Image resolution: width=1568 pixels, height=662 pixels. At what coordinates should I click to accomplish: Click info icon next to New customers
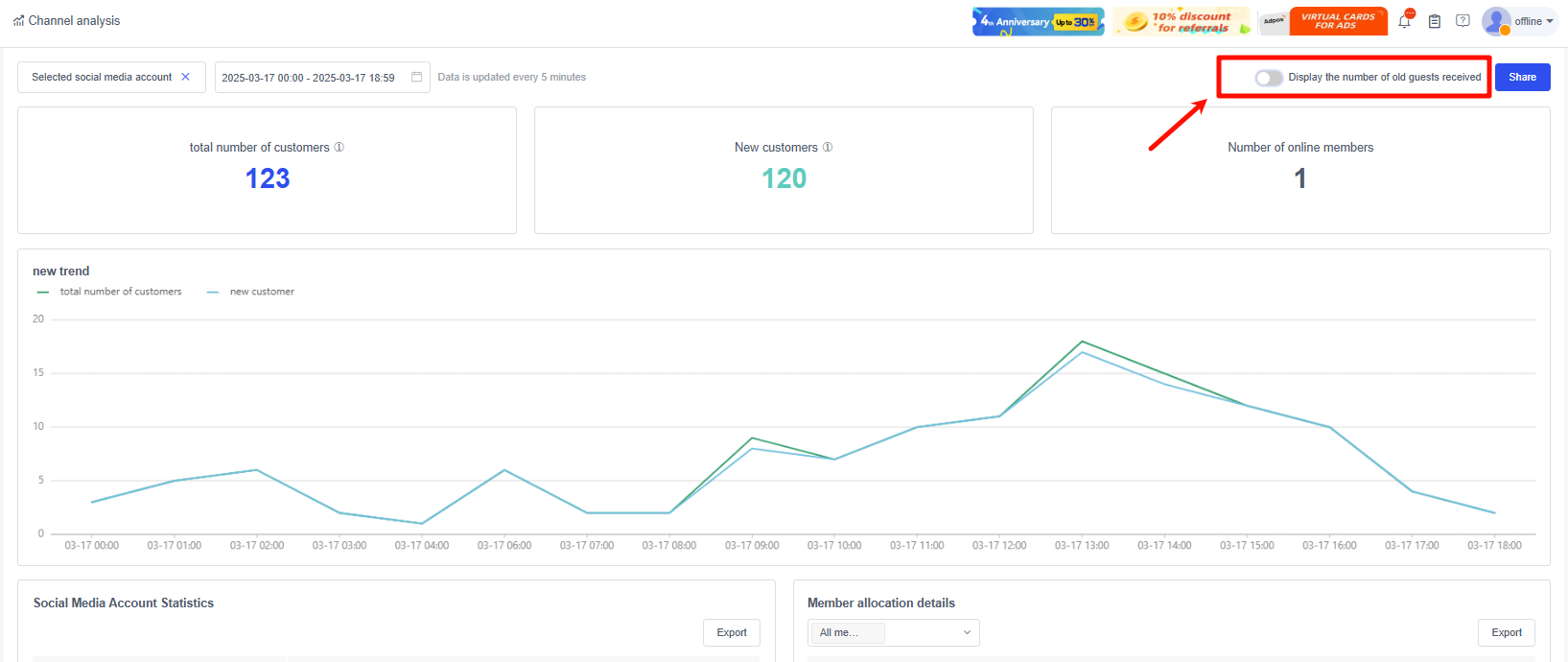click(828, 148)
